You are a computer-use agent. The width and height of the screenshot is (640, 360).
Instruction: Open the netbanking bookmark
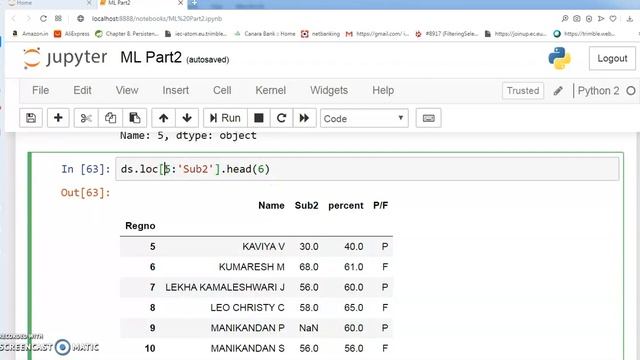pos(320,34)
